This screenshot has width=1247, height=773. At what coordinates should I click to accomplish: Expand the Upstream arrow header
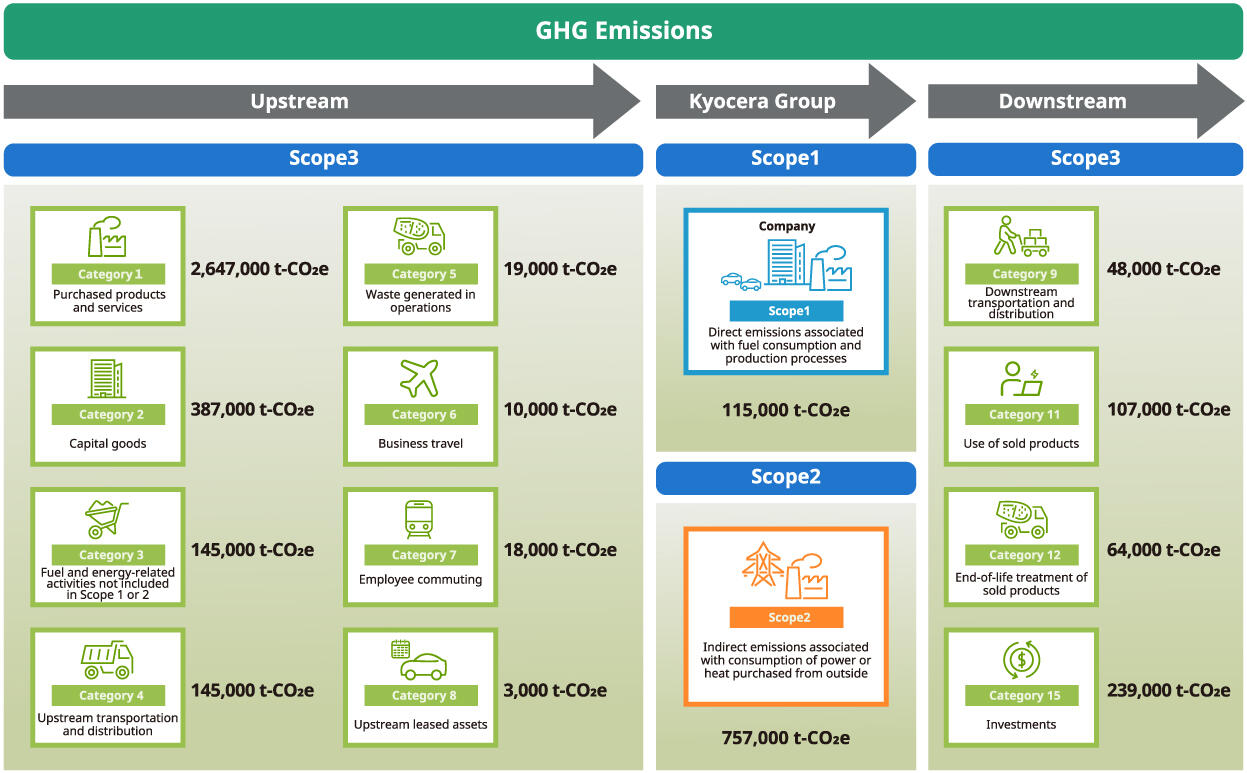point(300,101)
